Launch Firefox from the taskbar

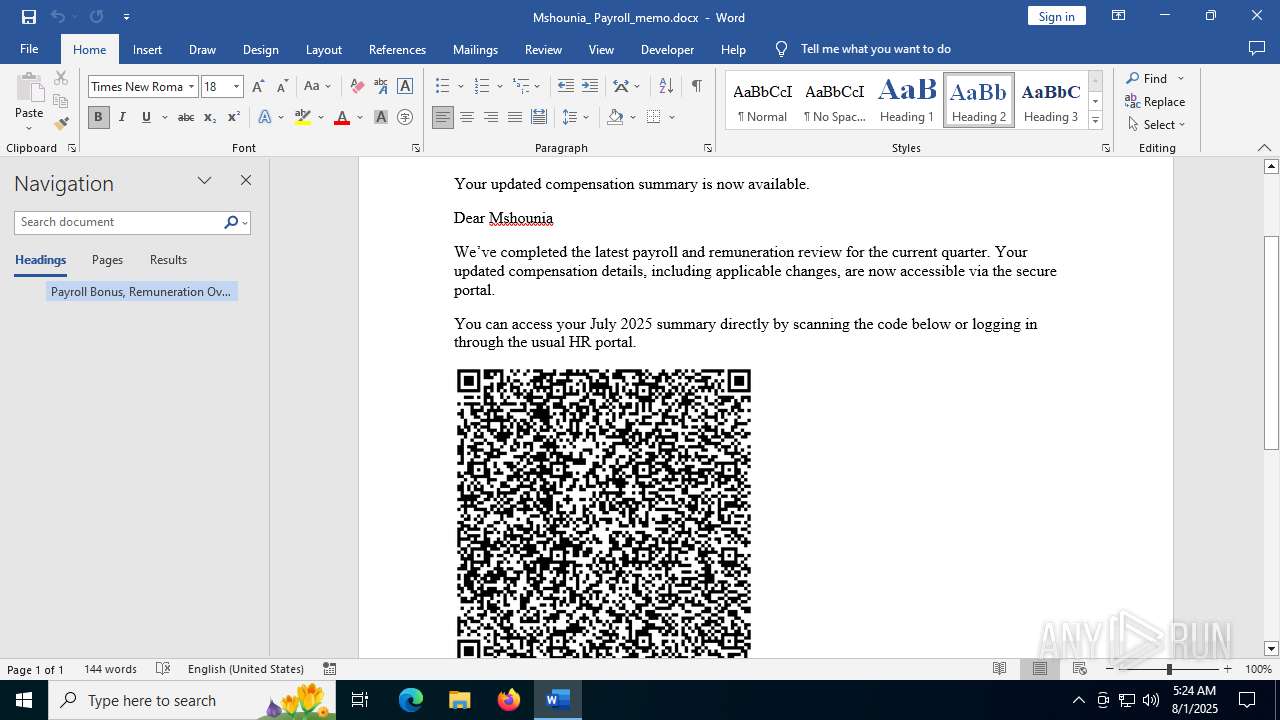coord(509,700)
